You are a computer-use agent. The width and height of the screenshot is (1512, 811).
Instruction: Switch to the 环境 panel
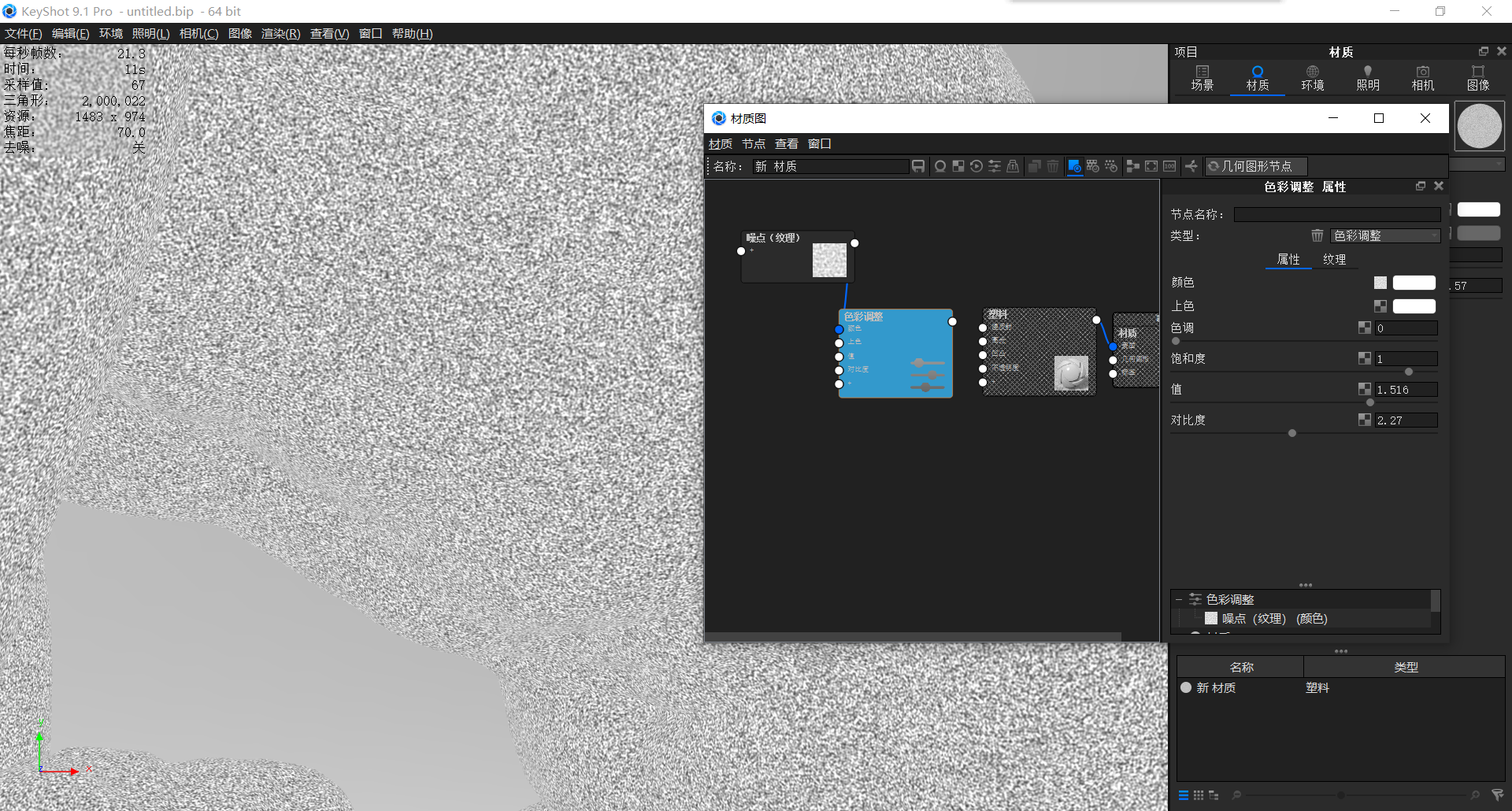tap(1312, 77)
